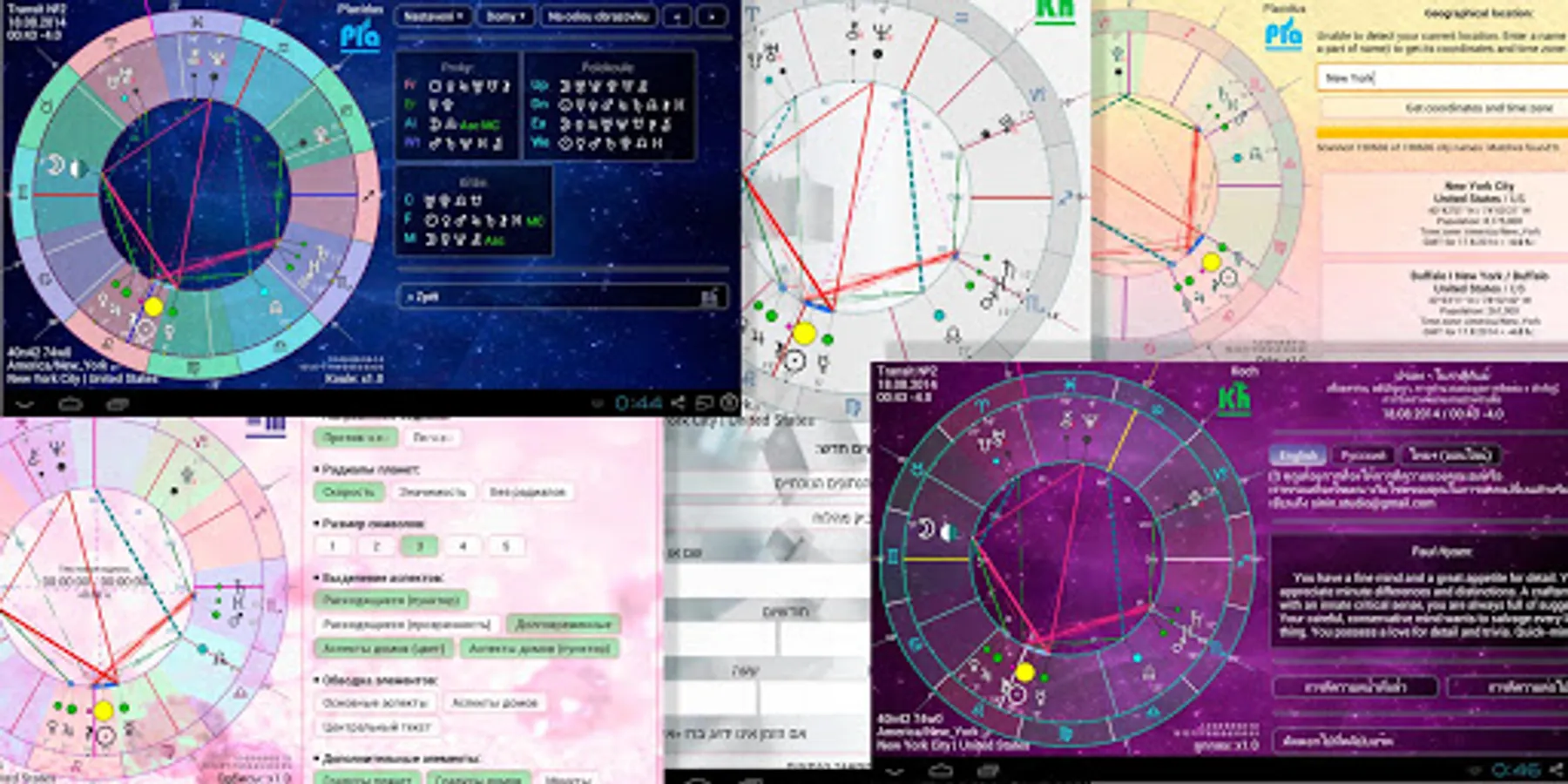Open the Domy dropdown in the blue chart
Image resolution: width=1568 pixels, height=784 pixels.
[x=505, y=17]
